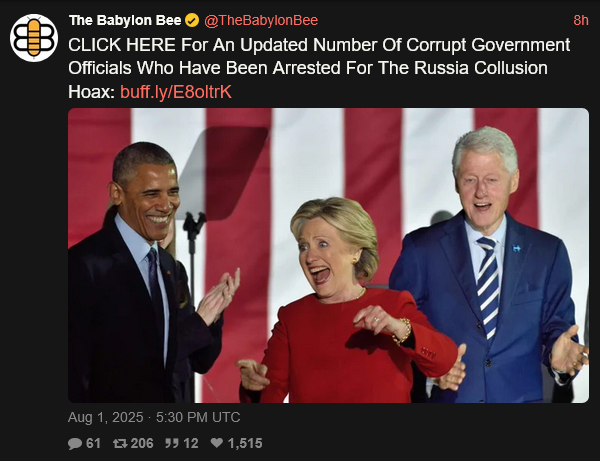Enlarge the attached tweet photo
The image size is (600, 461).
click(x=328, y=255)
